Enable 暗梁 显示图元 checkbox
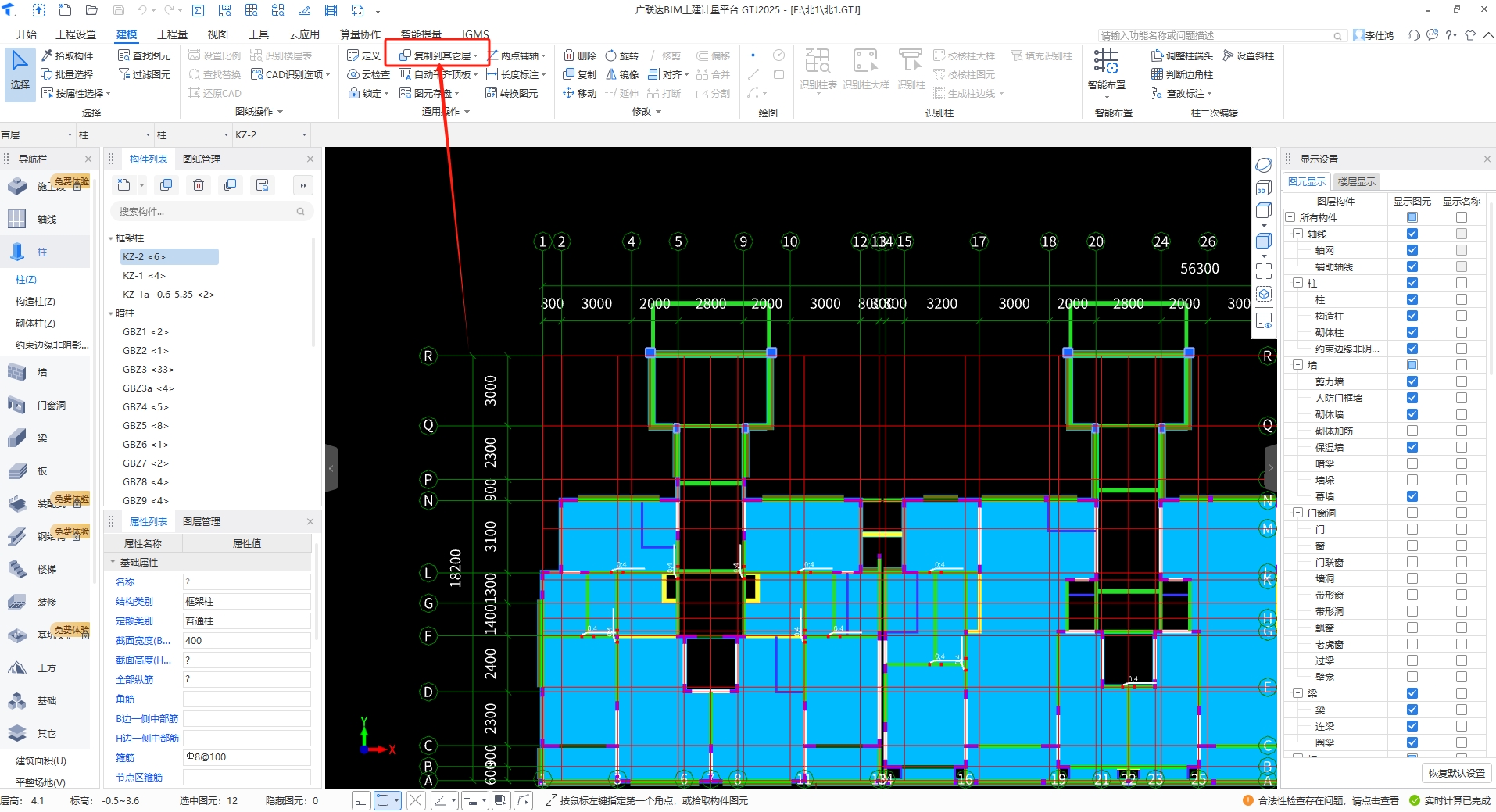 pos(1412,463)
